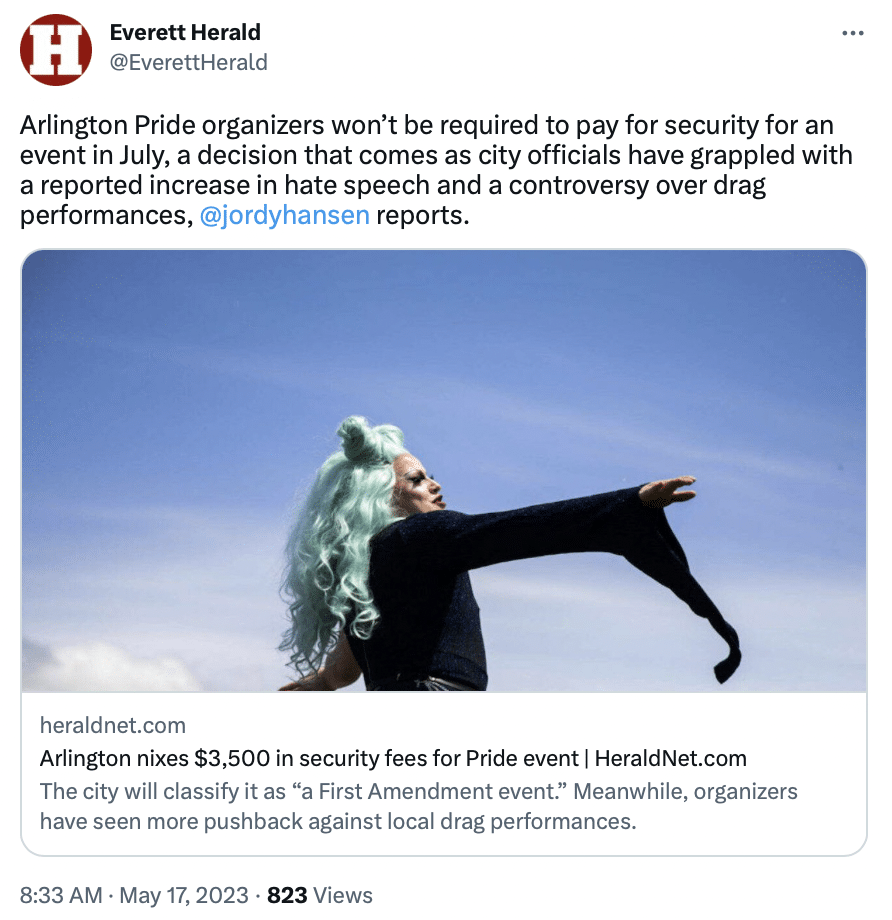Open the three-dot more options menu
Image resolution: width=892 pixels, height=920 pixels.
tap(852, 33)
